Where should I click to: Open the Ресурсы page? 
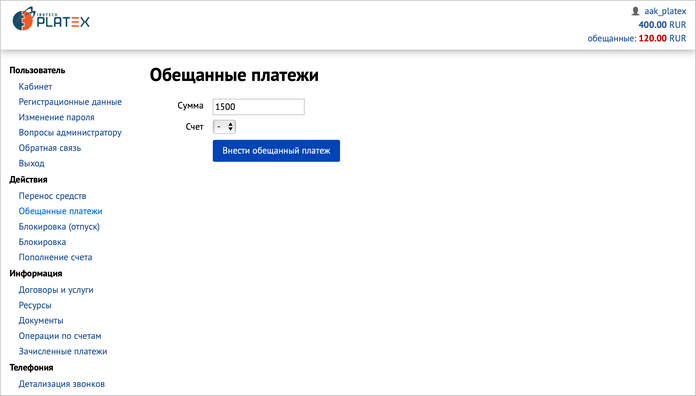35,305
